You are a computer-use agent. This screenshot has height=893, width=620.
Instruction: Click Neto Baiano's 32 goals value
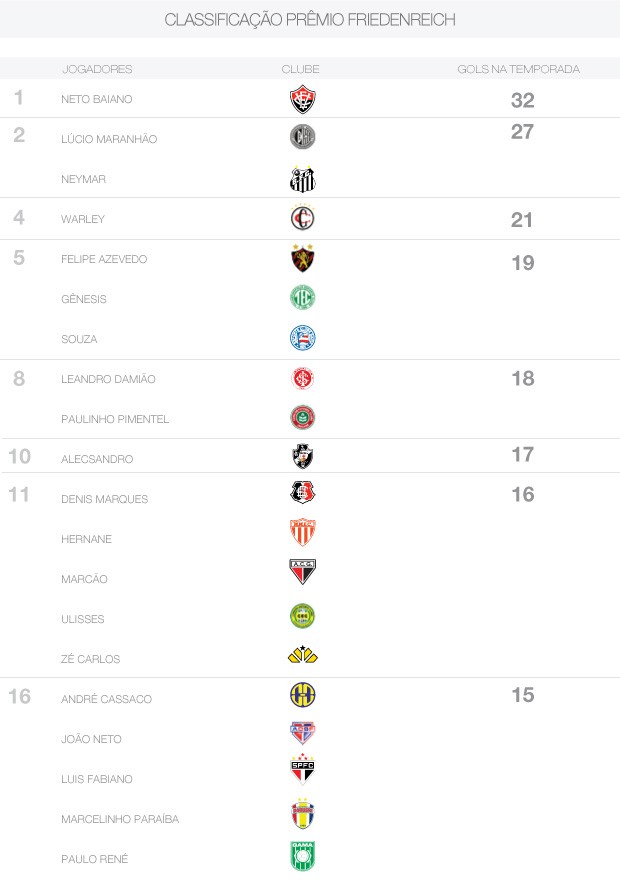tap(523, 100)
